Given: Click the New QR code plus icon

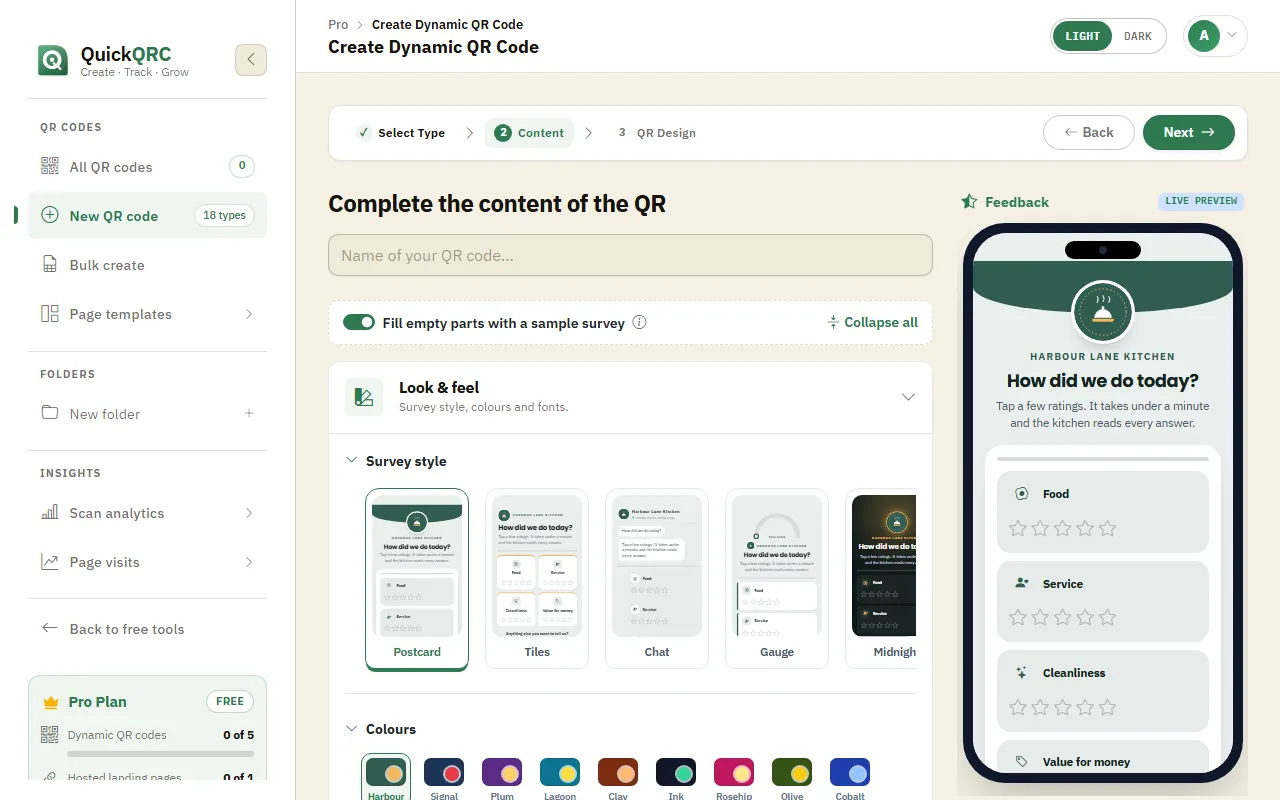Looking at the screenshot, I should pos(50,215).
